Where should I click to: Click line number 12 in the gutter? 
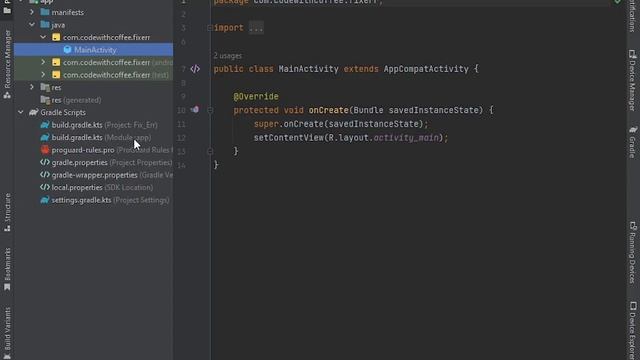pyautogui.click(x=181, y=138)
